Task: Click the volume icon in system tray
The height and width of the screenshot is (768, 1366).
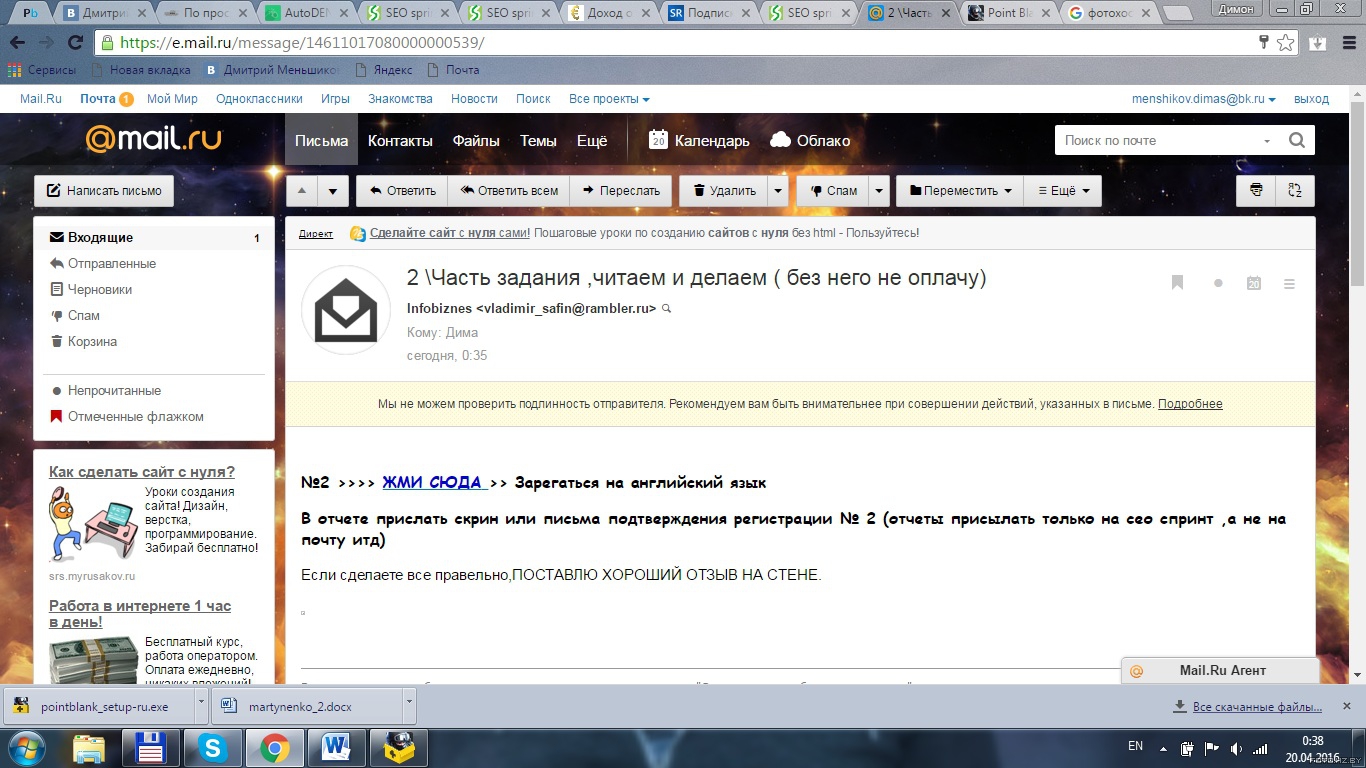Action: (x=1237, y=748)
